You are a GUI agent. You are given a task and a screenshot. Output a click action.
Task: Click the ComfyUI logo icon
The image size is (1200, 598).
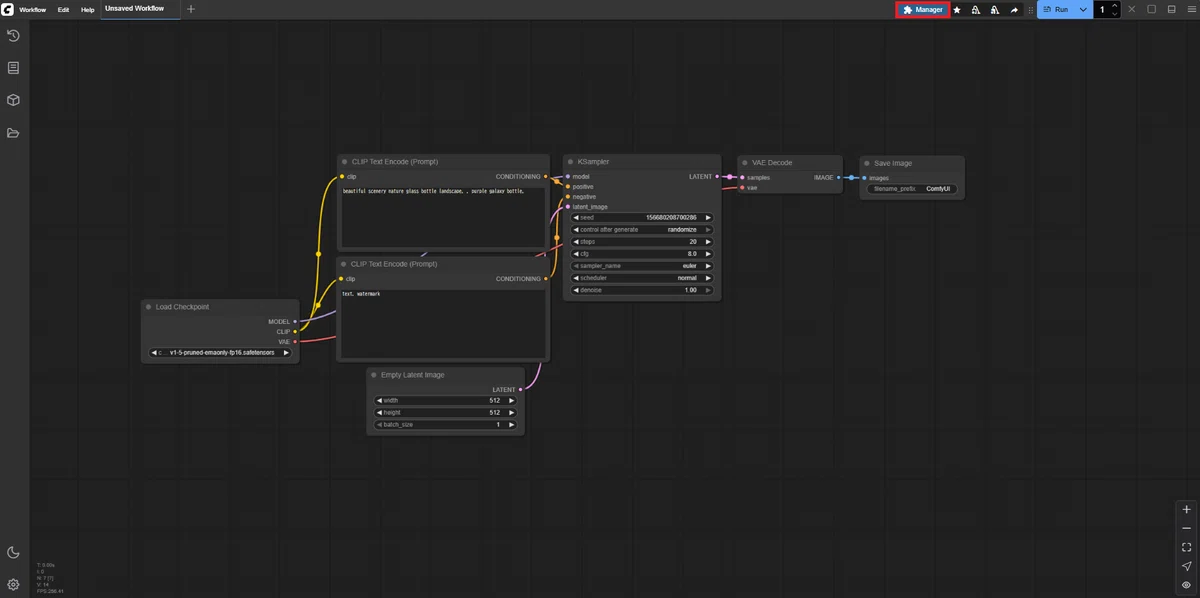point(8,9)
